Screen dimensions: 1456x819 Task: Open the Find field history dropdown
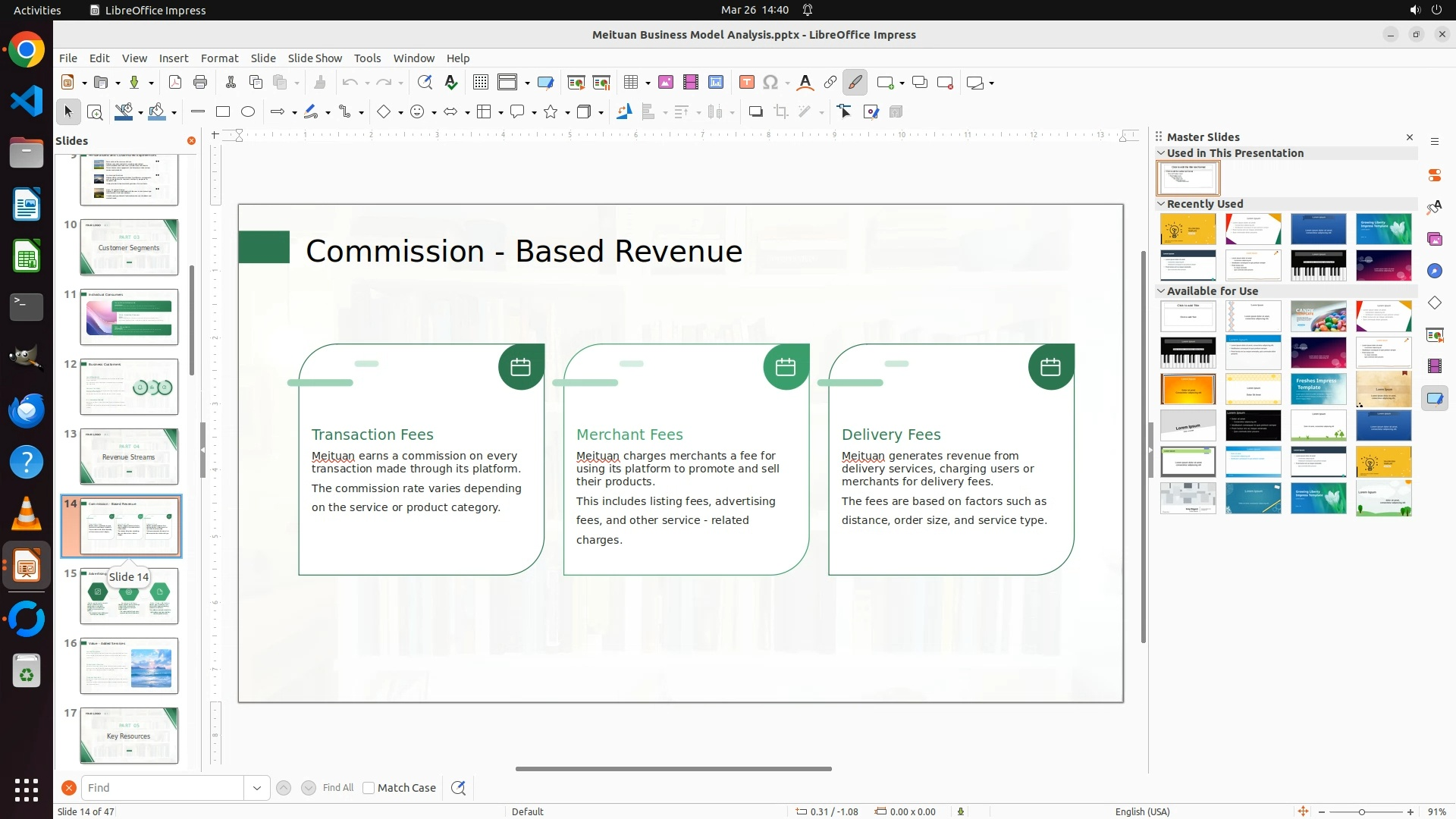256,788
